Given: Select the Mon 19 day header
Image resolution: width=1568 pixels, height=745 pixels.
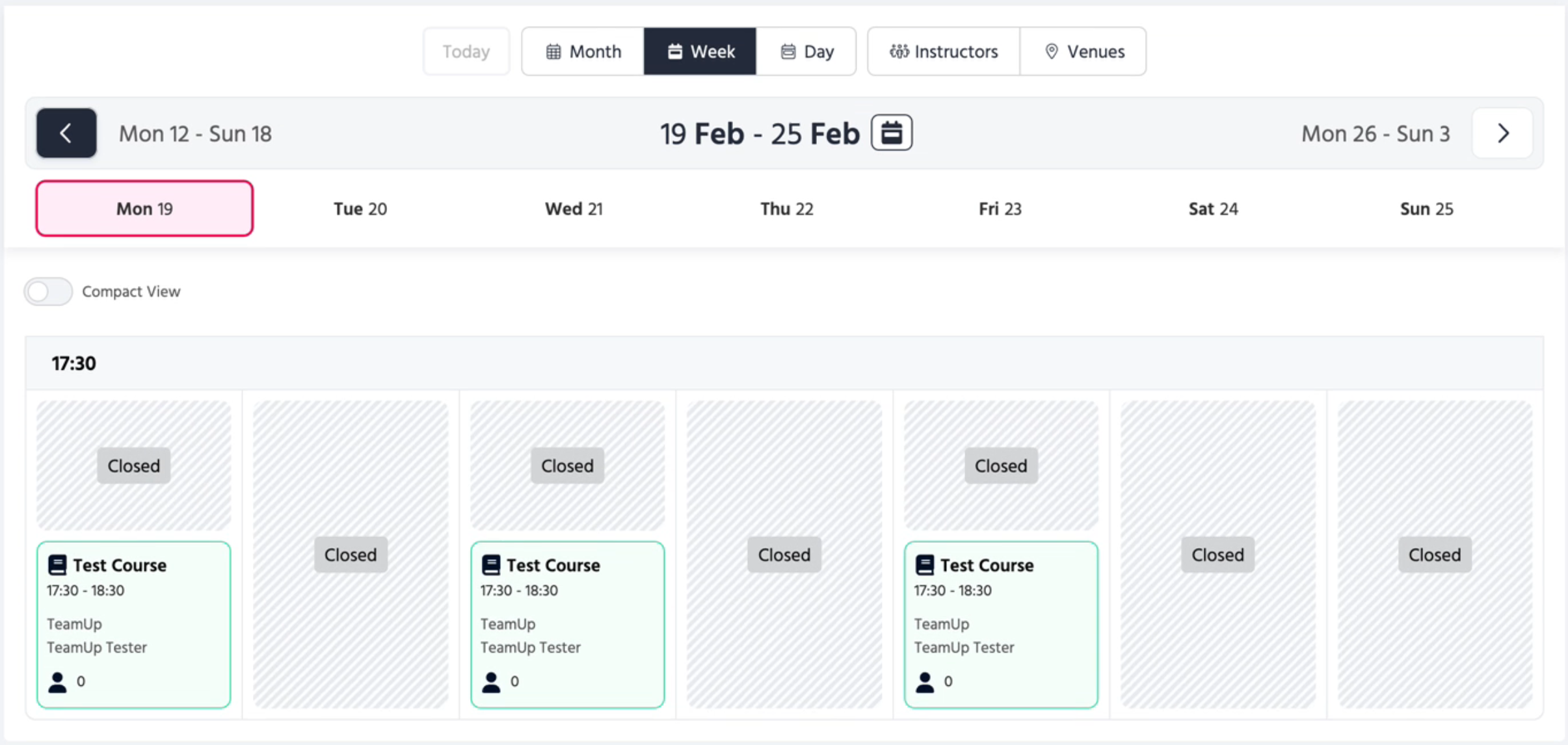Looking at the screenshot, I should tap(144, 209).
